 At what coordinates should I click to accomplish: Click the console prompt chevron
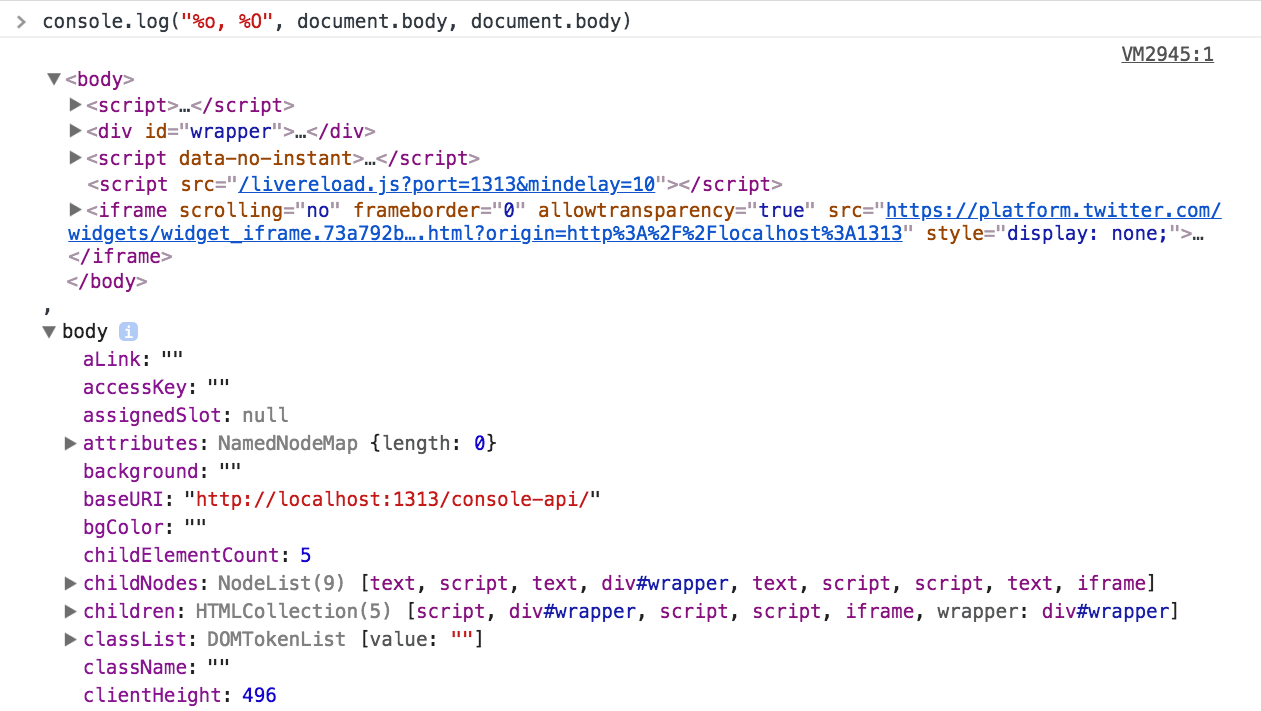(21, 20)
